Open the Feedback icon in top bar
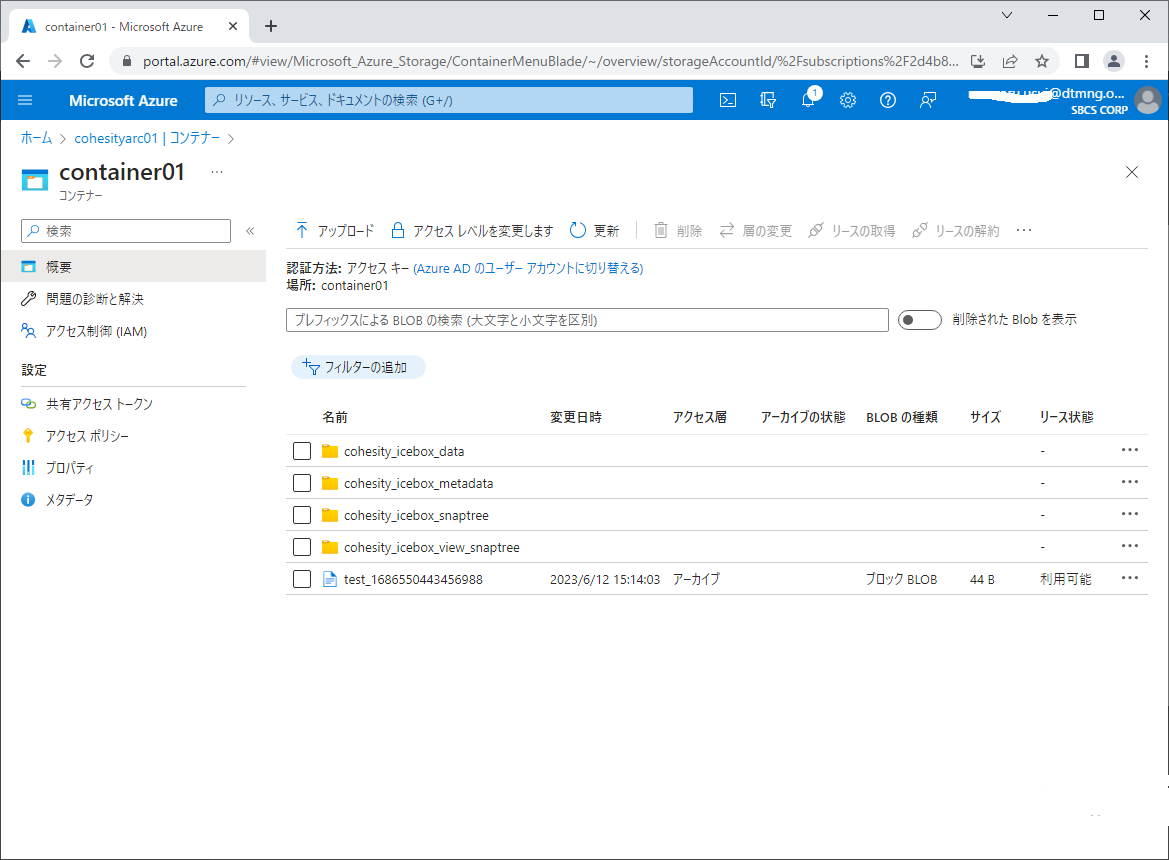The width and height of the screenshot is (1169, 860). [928, 100]
